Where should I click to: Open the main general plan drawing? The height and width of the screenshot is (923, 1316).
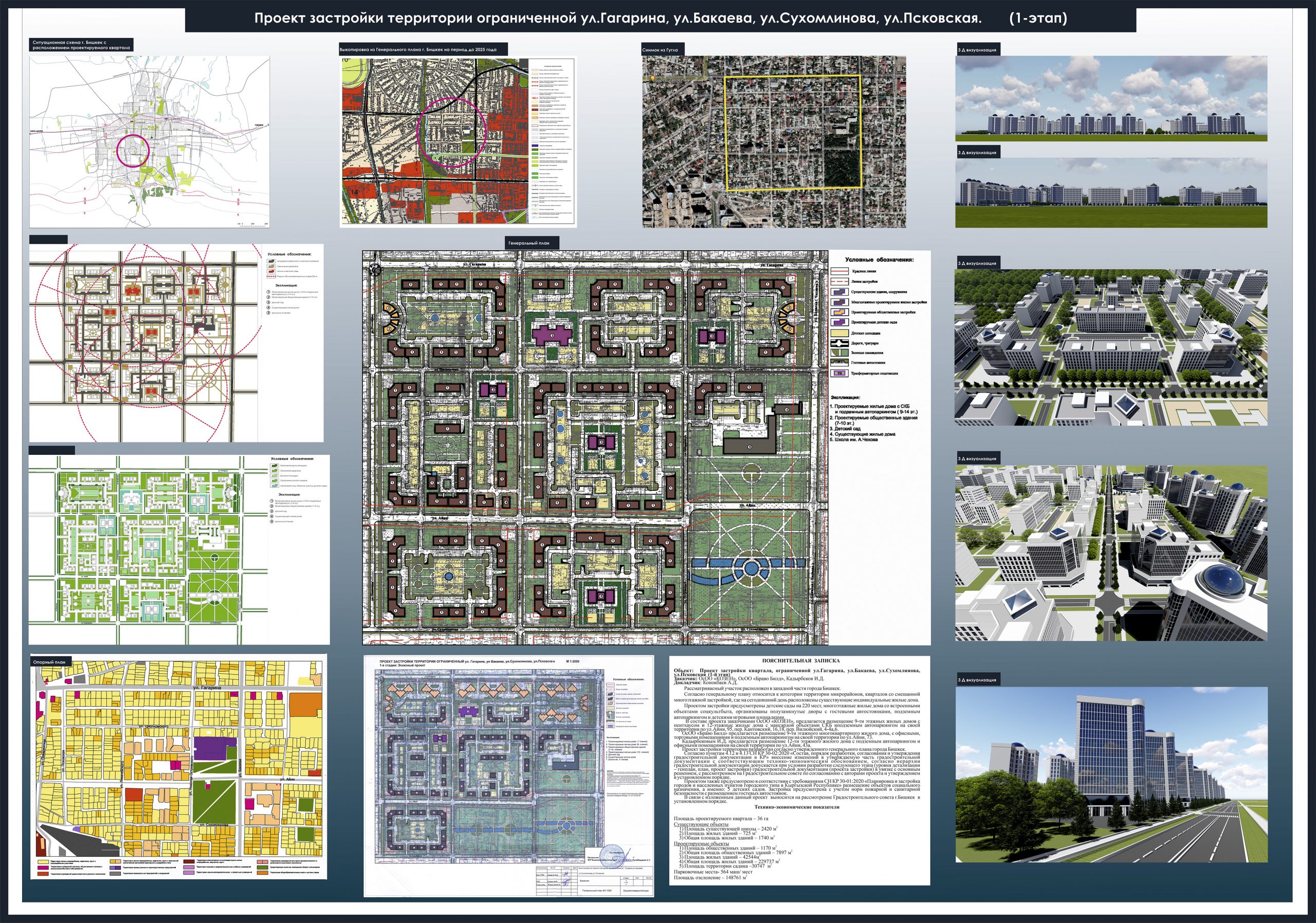595,448
